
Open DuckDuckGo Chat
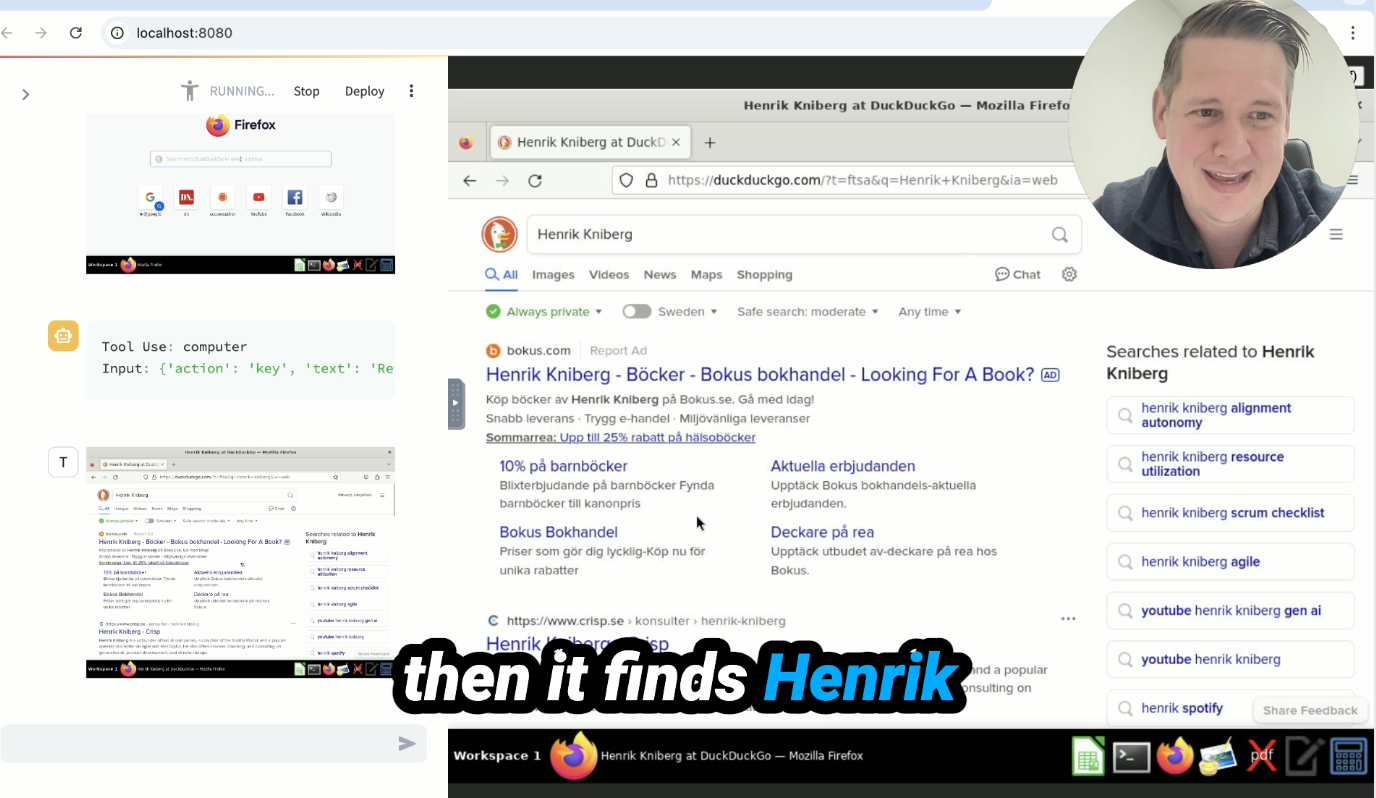[1018, 274]
